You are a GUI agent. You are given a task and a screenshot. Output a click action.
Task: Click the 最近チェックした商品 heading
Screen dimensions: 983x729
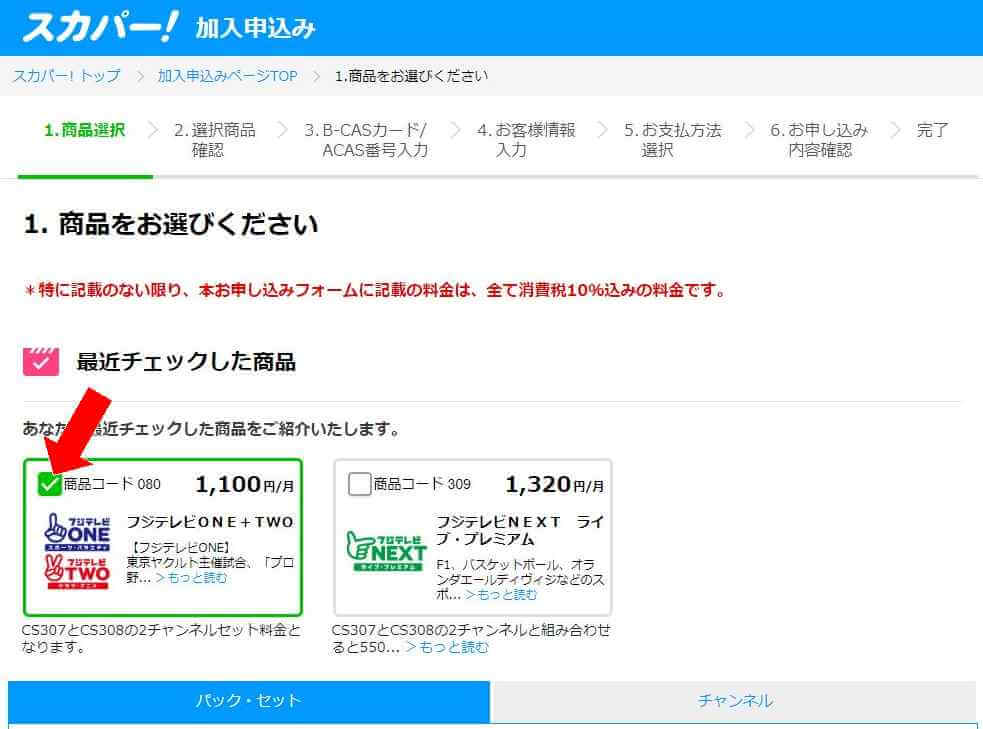(x=186, y=362)
